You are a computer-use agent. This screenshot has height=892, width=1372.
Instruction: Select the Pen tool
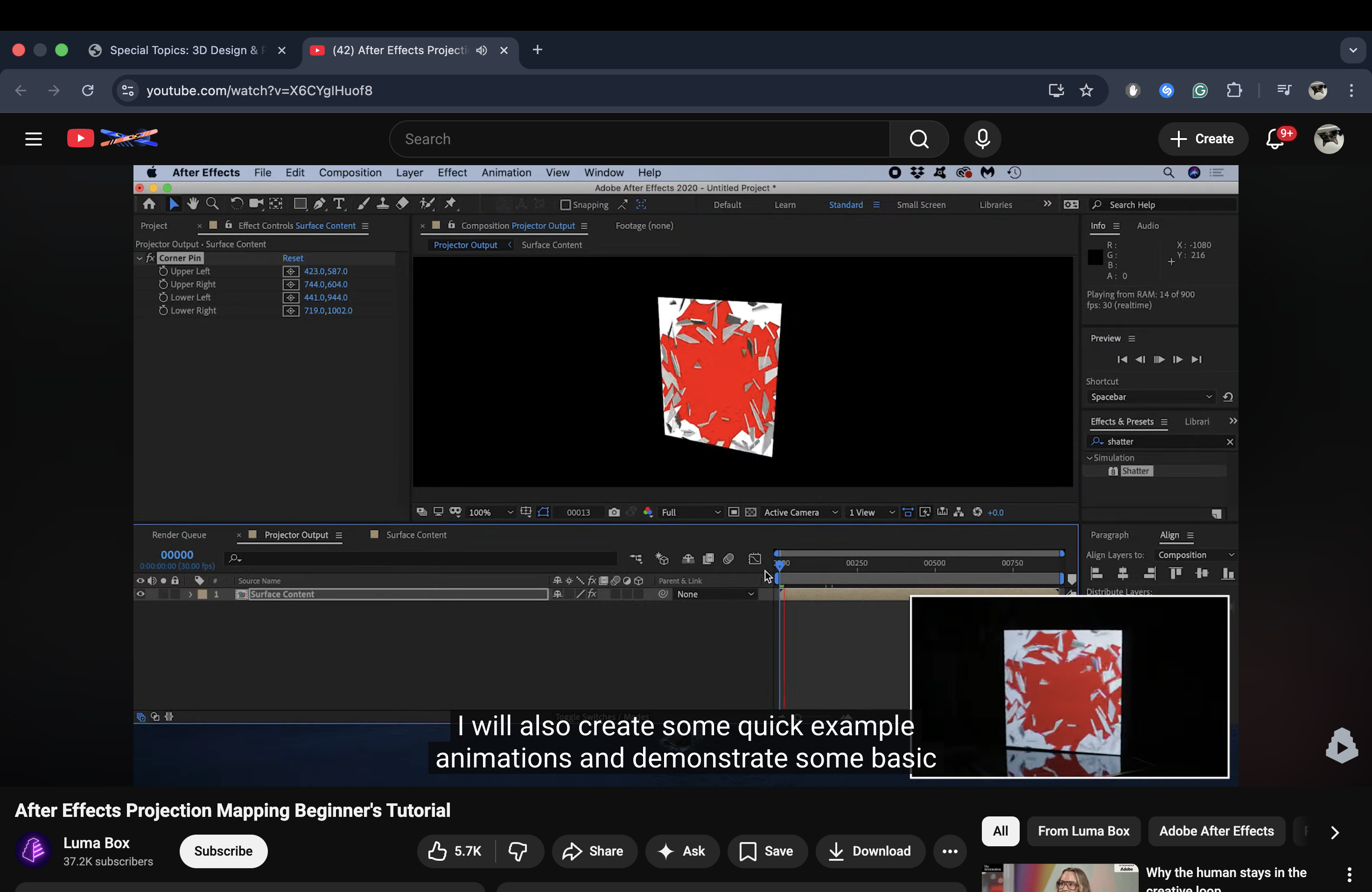click(319, 203)
